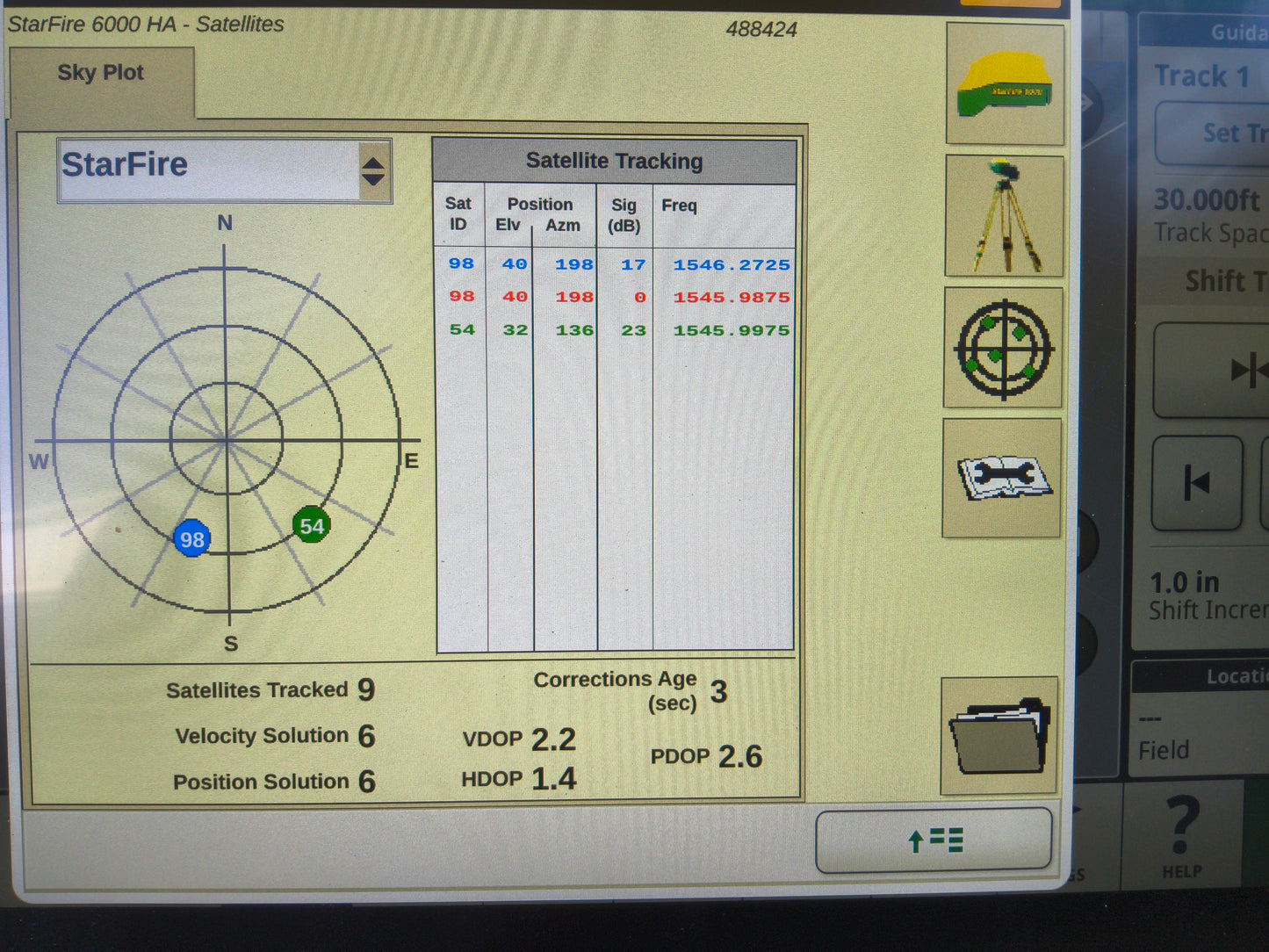1269x952 pixels.
Task: Click the StarFire 6000 HA - Satellites title
Action: coord(146,24)
